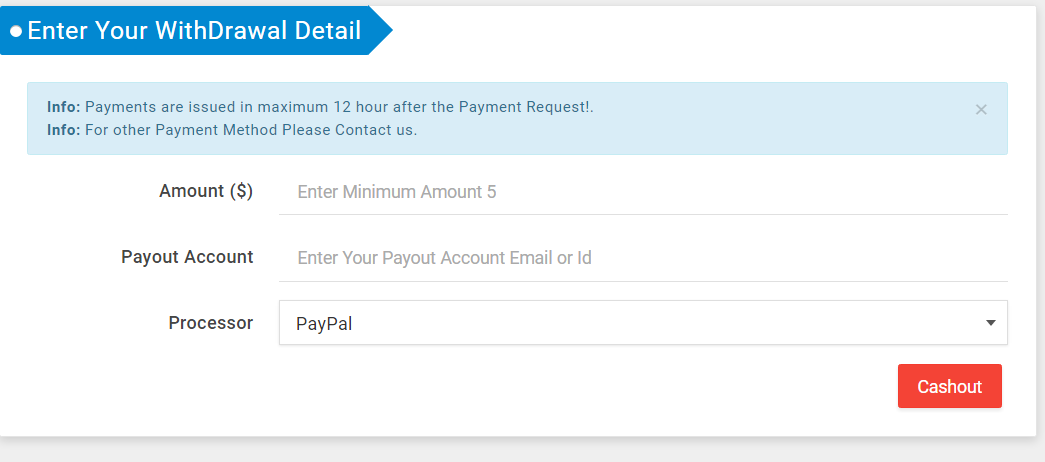Viewport: 1045px width, 462px height.
Task: Click the Amount ($) input field
Action: point(642,192)
